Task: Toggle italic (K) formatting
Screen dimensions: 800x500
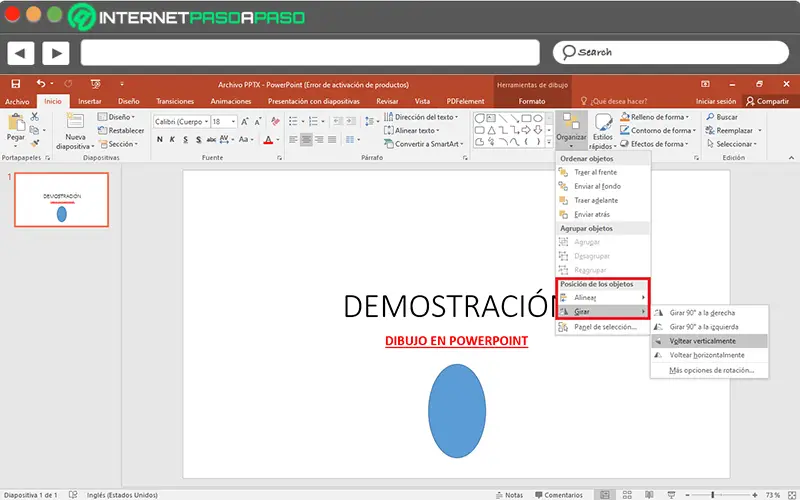Action: pos(172,140)
